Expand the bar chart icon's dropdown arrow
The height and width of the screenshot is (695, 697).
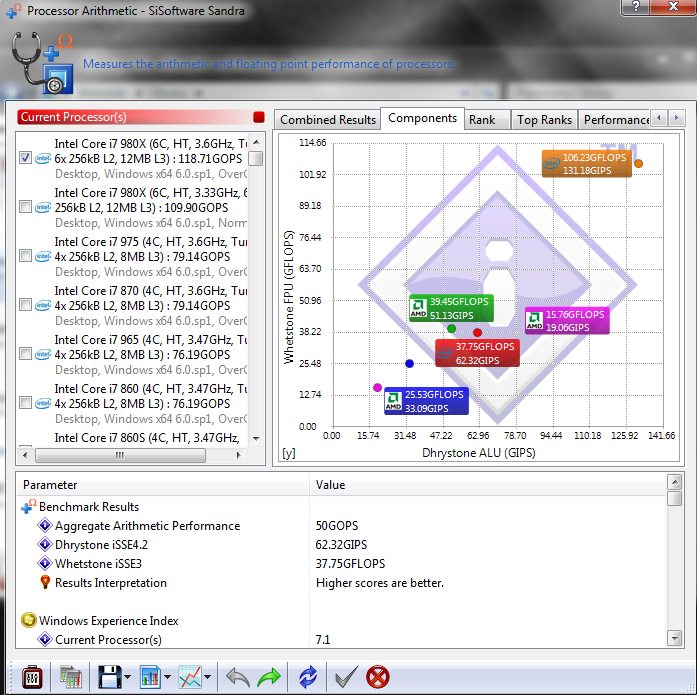click(x=168, y=678)
